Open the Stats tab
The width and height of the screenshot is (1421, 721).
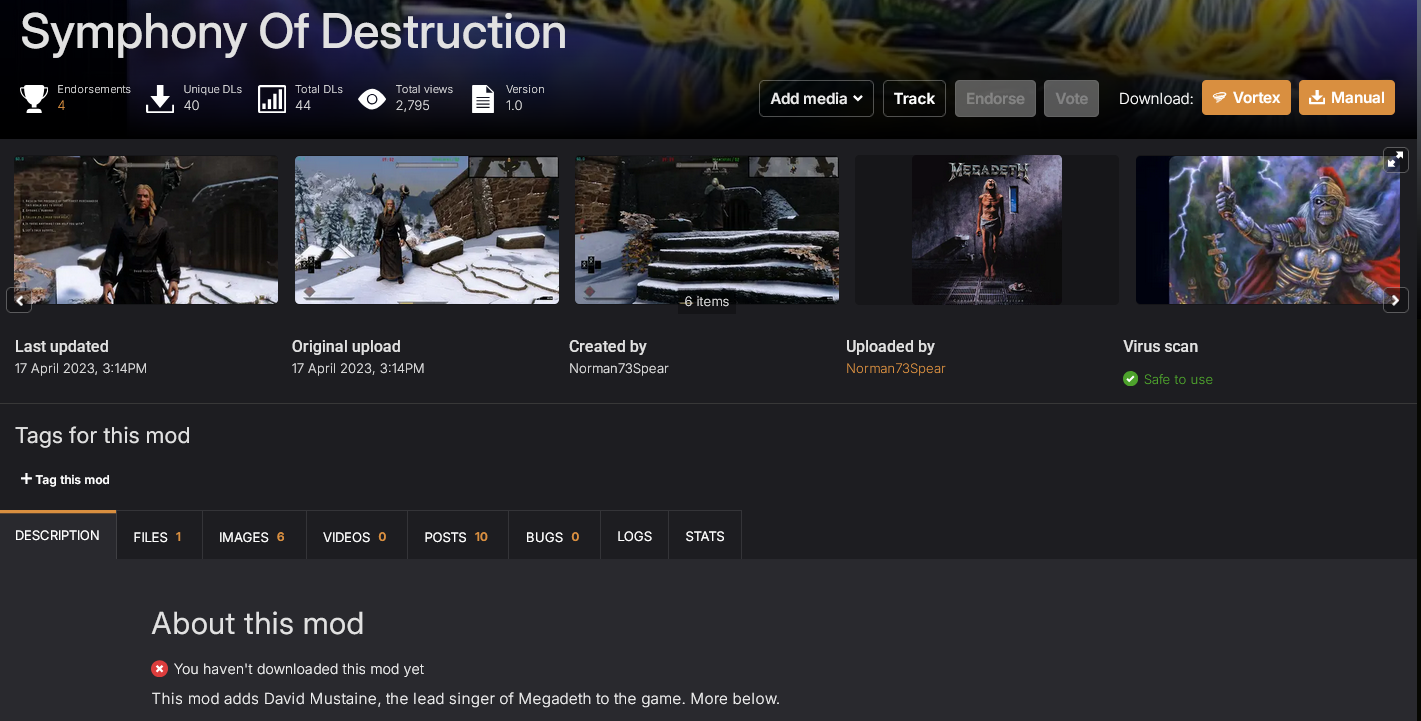pyautogui.click(x=705, y=537)
